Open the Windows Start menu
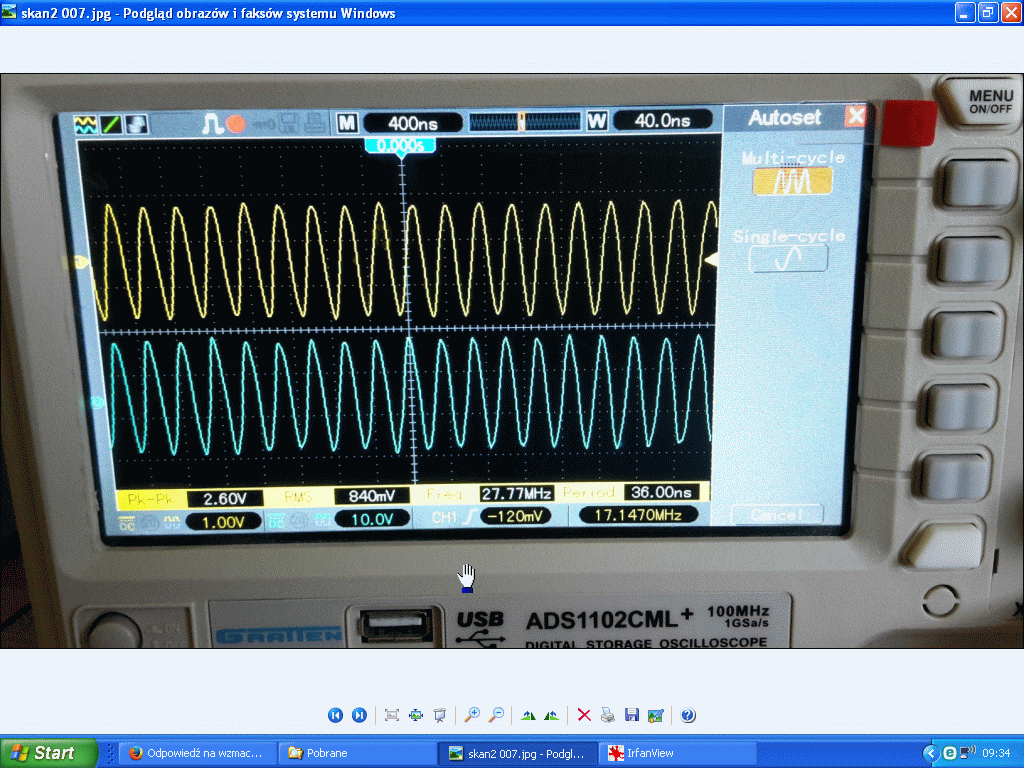 coord(50,753)
